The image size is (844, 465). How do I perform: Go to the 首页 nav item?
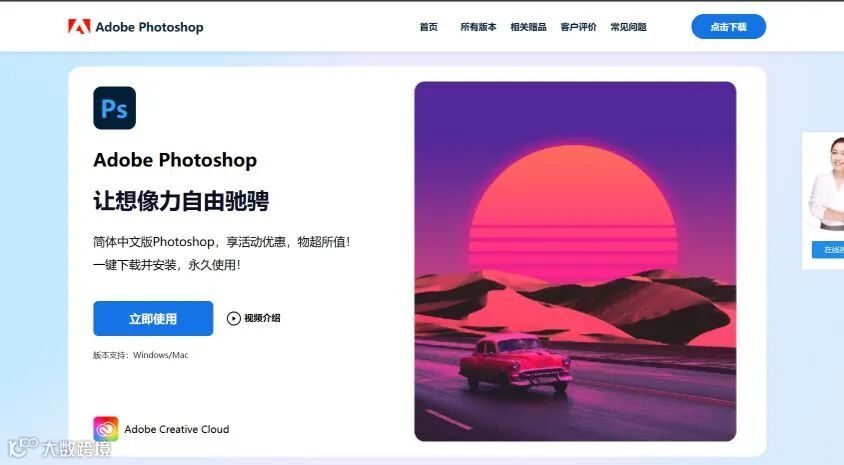(x=428, y=27)
